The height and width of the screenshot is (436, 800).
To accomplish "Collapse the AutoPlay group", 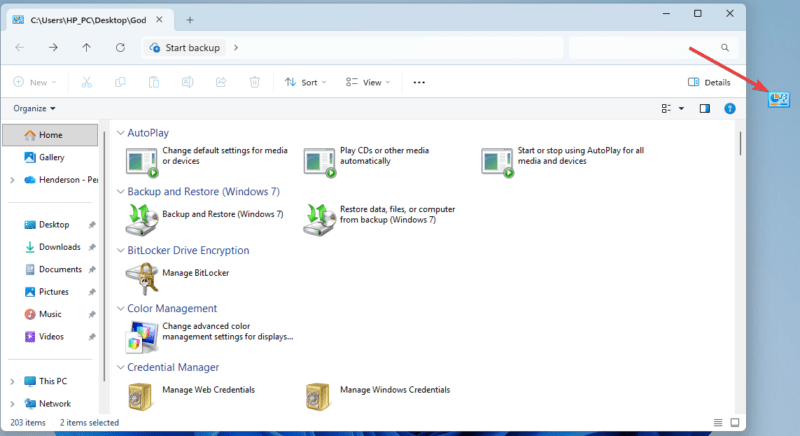I will point(120,133).
